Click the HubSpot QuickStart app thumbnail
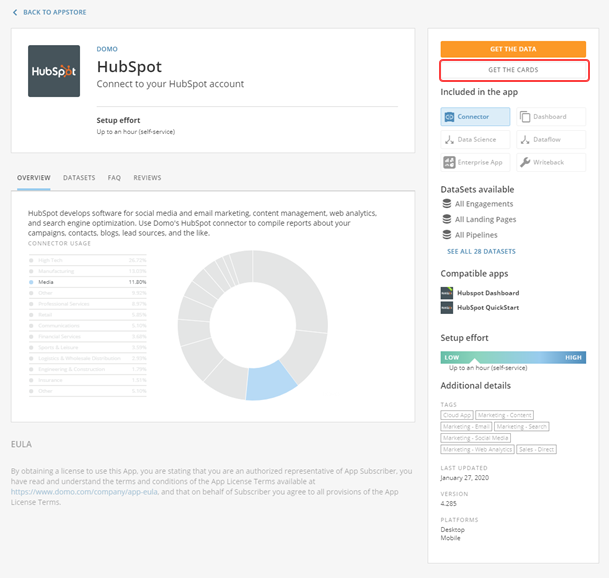The width and height of the screenshot is (609, 578). [x=447, y=308]
